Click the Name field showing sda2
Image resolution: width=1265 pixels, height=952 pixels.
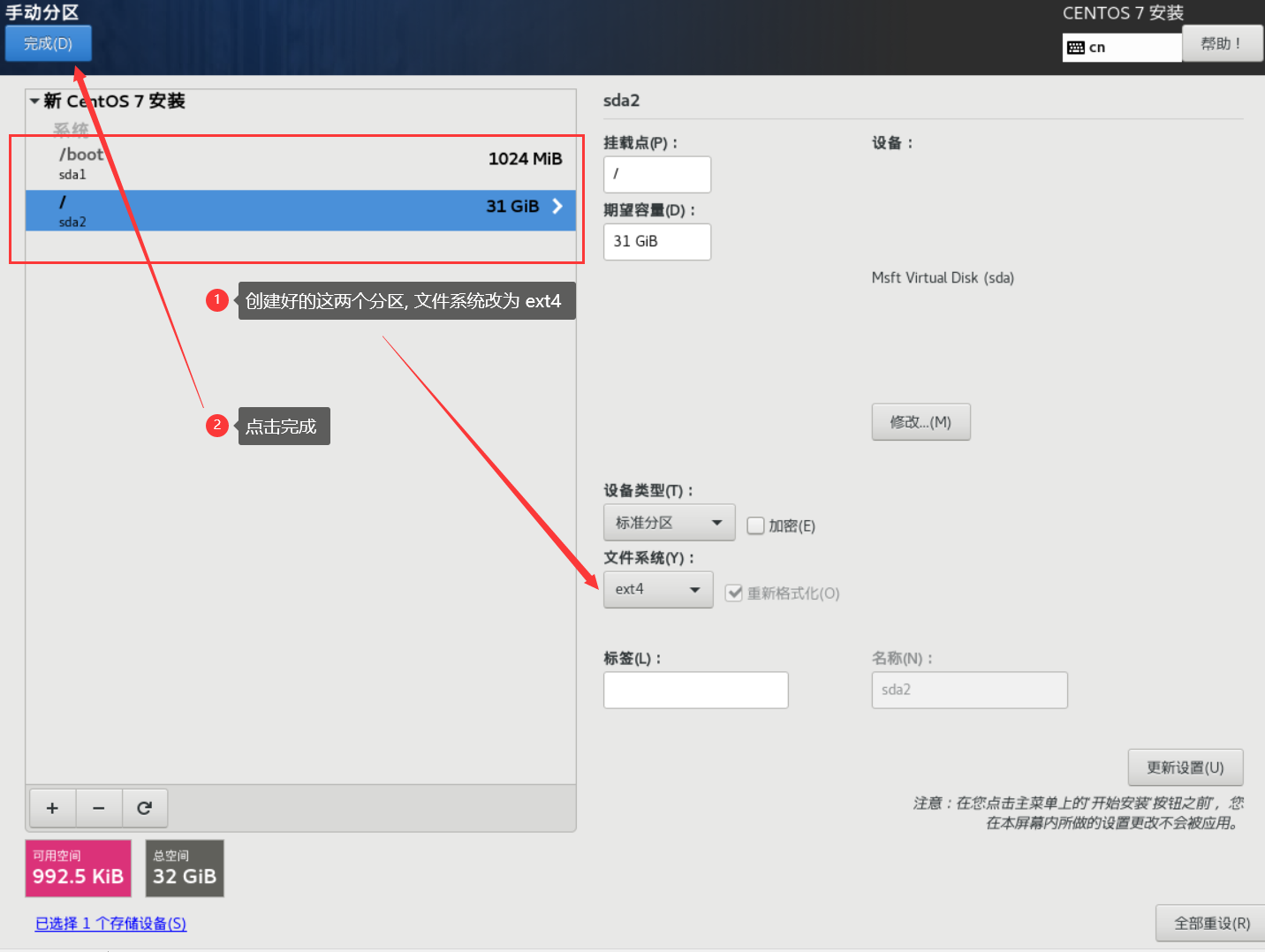(x=970, y=690)
